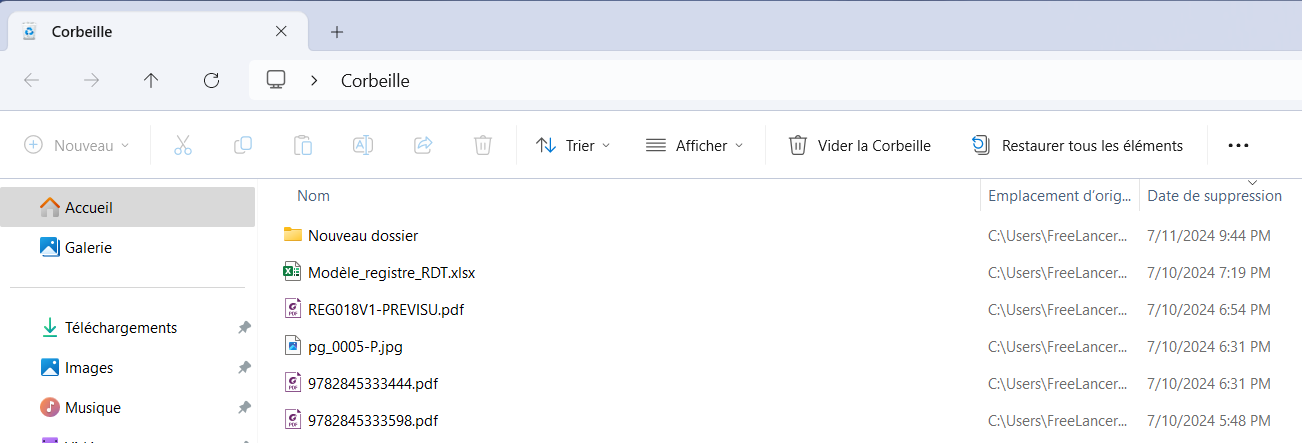Open the Afficher view dropdown
1302x443 pixels.
tap(695, 145)
